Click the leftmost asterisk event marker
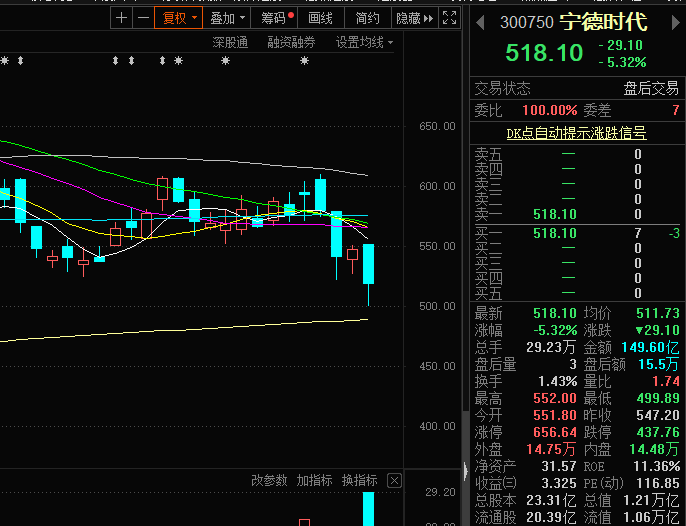The height and width of the screenshot is (526, 686). pos(4,61)
